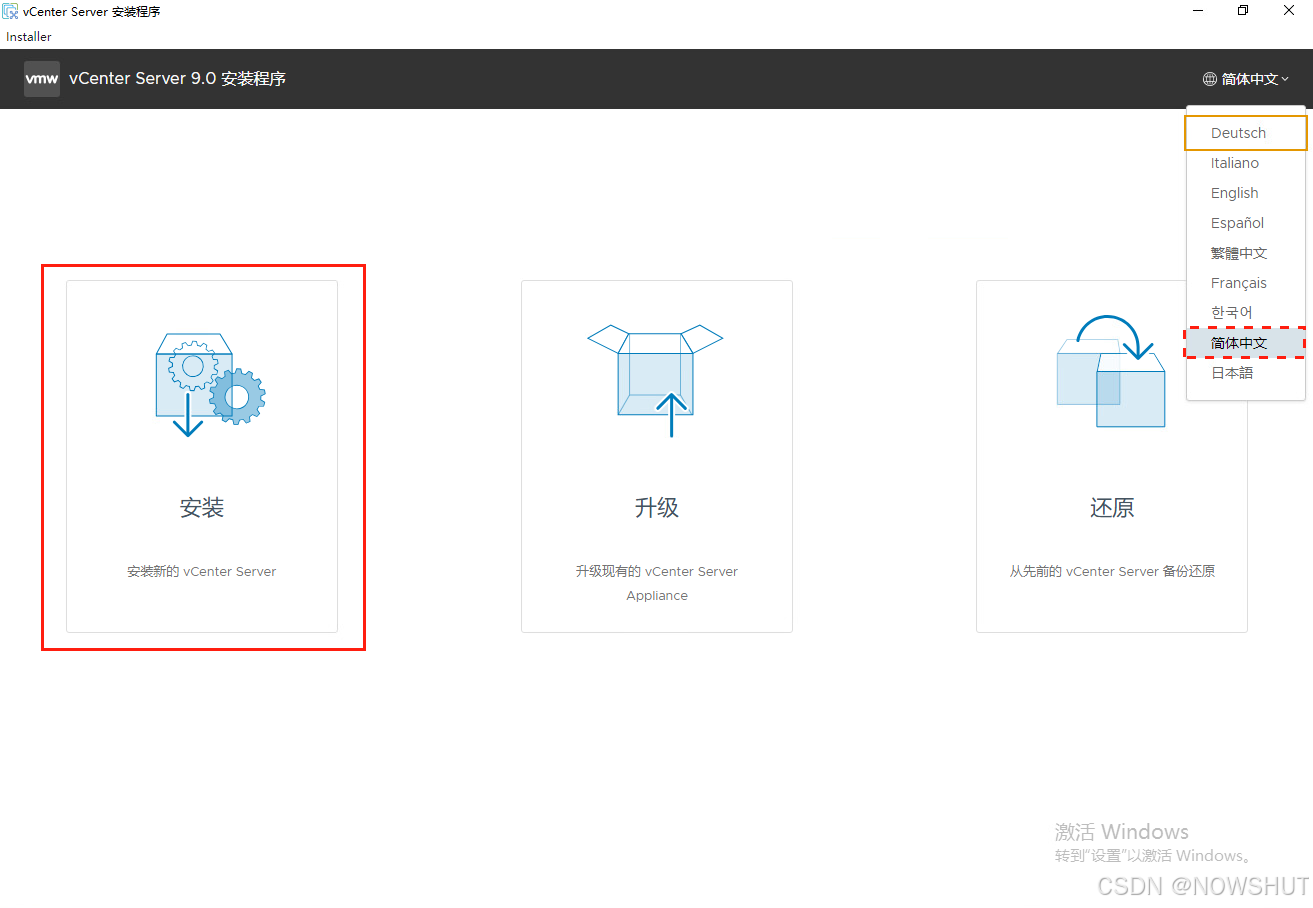The height and width of the screenshot is (908, 1313).
Task: Restore down the installer window
Action: tap(1243, 11)
